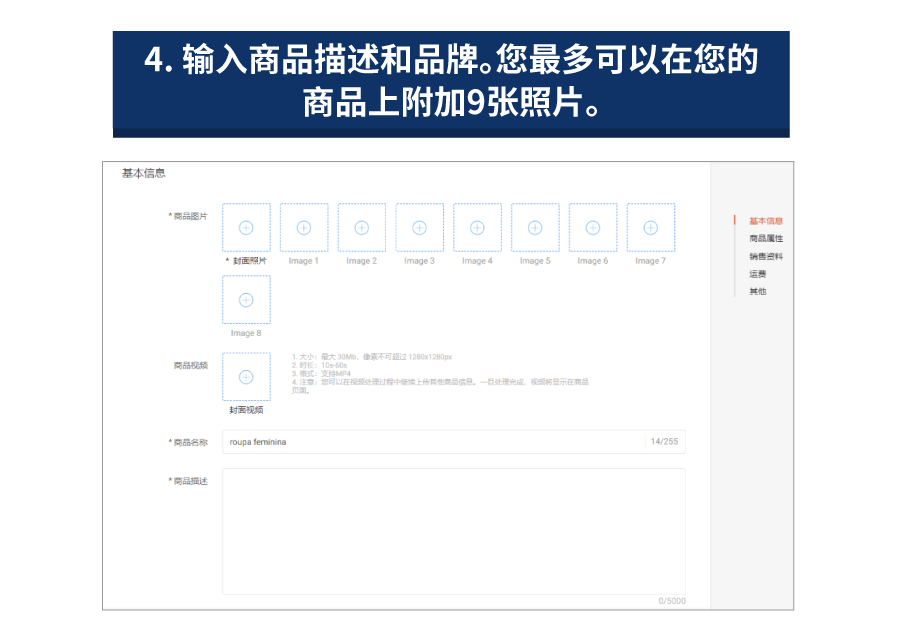Select the 运费 navigation entry
The image size is (900, 620).
[x=756, y=273]
